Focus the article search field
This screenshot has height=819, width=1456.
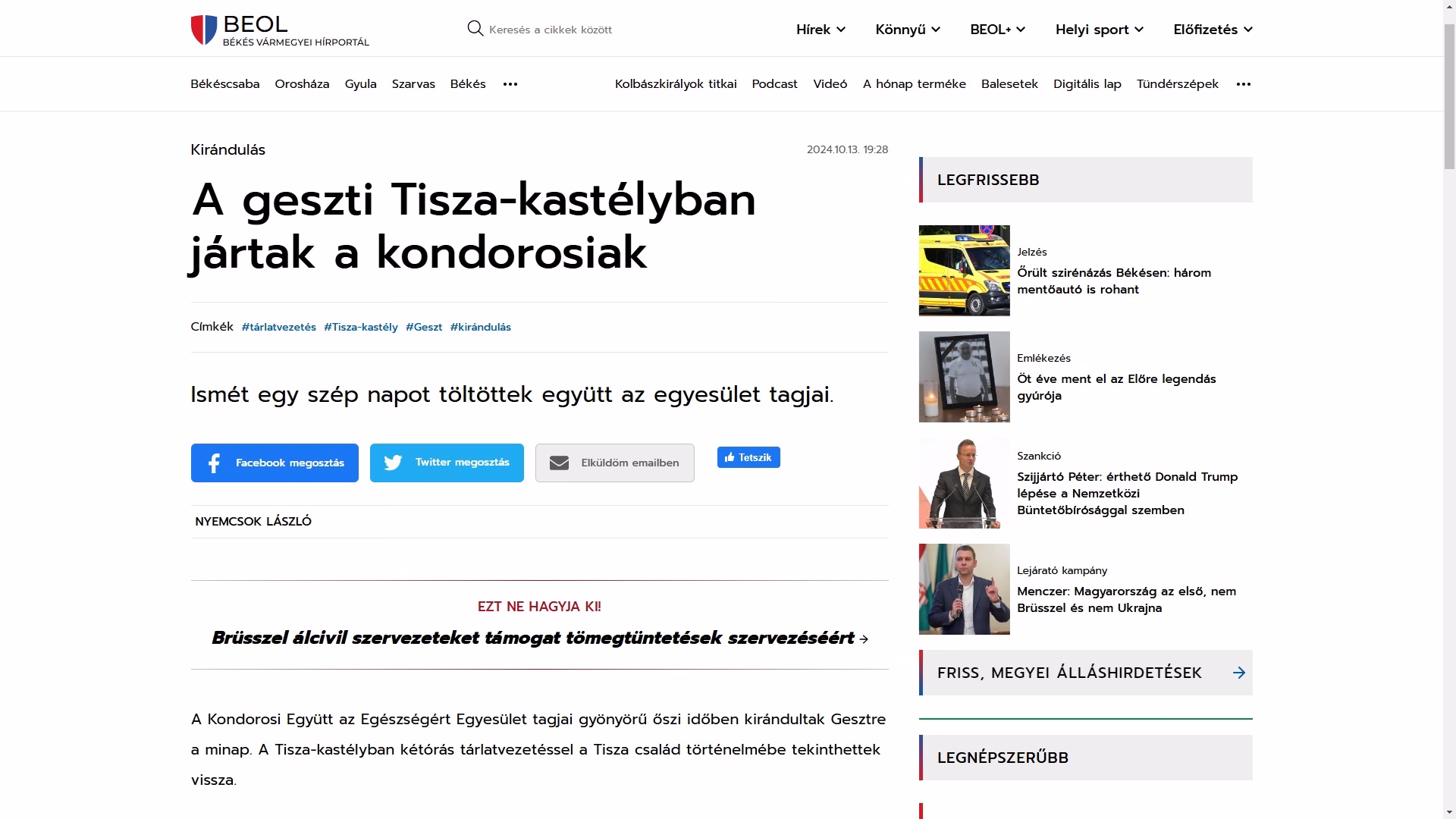point(551,30)
